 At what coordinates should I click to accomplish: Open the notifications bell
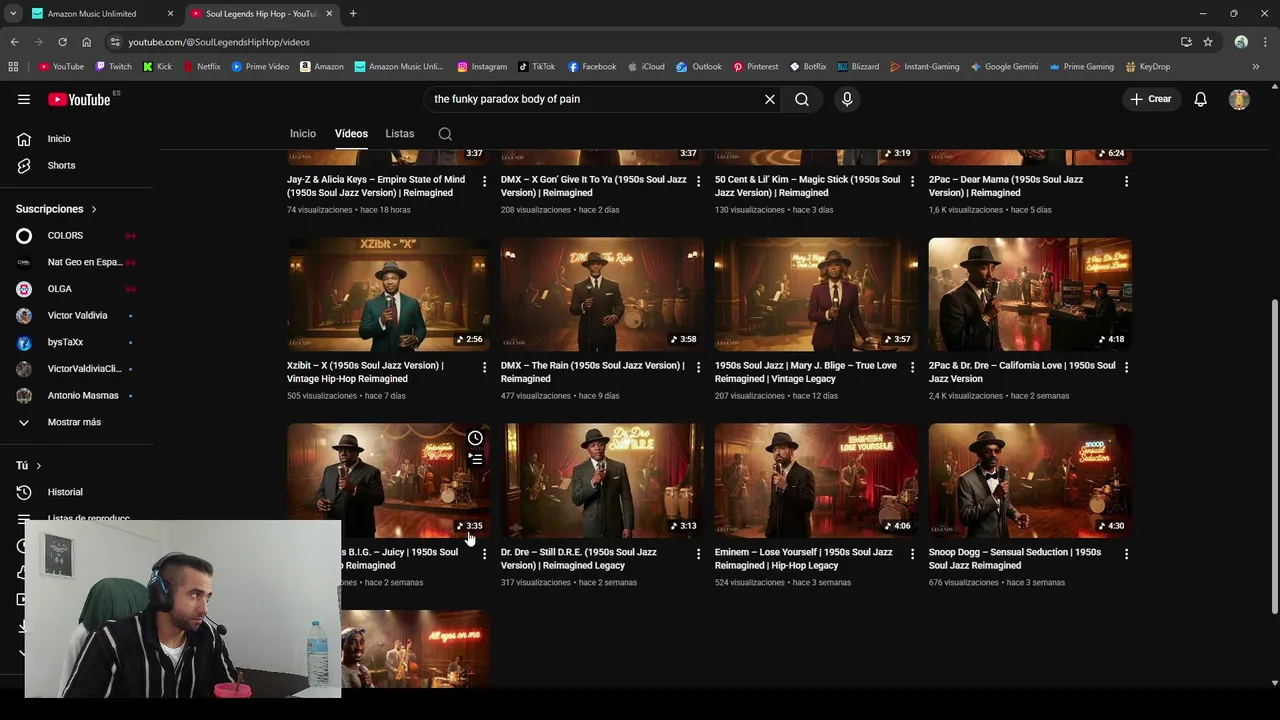coord(1200,99)
